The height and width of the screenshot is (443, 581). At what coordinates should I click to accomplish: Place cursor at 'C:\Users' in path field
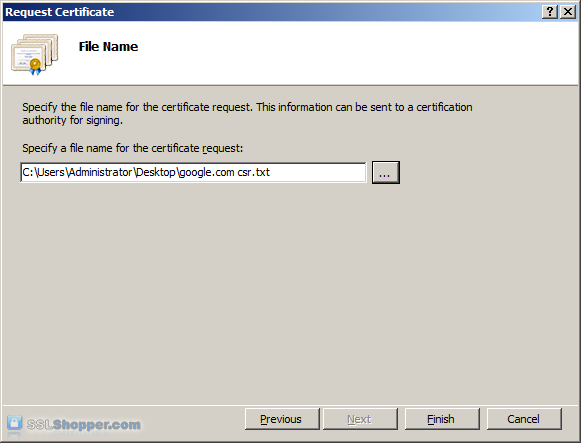44,172
